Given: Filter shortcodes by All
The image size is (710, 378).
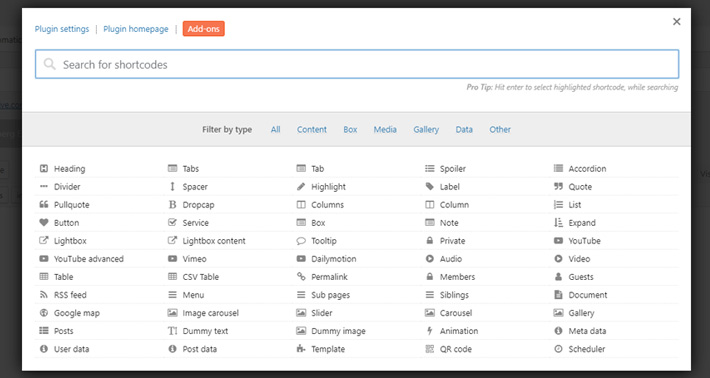Looking at the screenshot, I should coord(276,129).
